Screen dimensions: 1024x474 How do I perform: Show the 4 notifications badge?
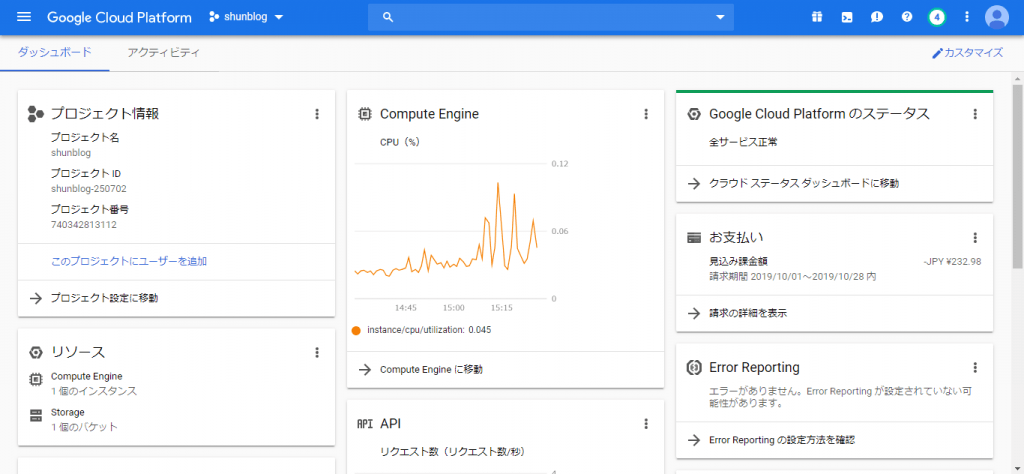pyautogui.click(x=936, y=17)
